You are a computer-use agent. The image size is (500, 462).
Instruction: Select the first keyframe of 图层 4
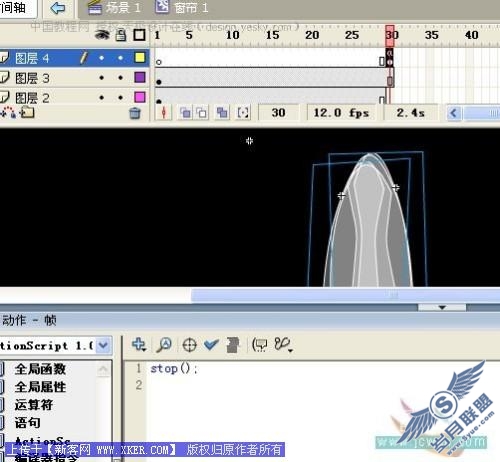159,58
